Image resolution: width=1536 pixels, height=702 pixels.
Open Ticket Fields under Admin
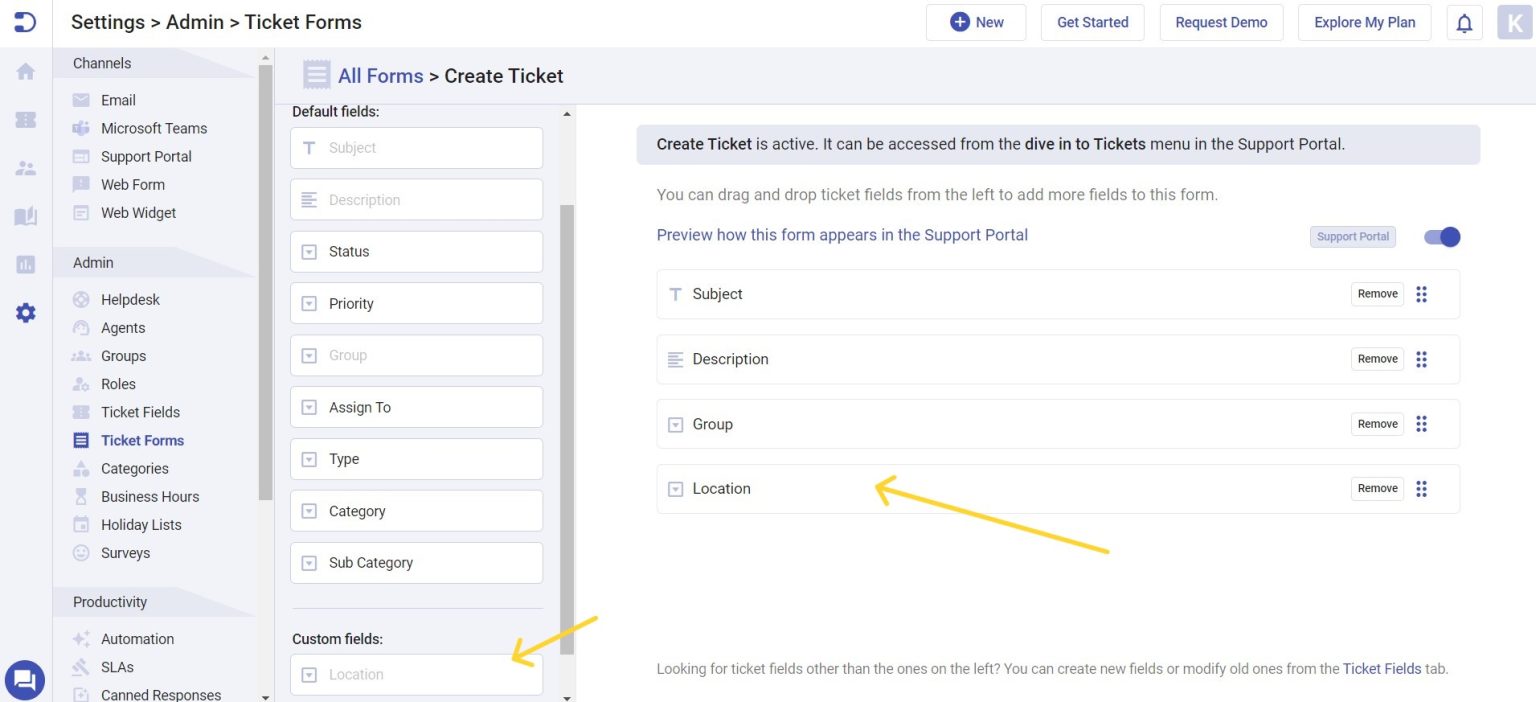pos(140,412)
